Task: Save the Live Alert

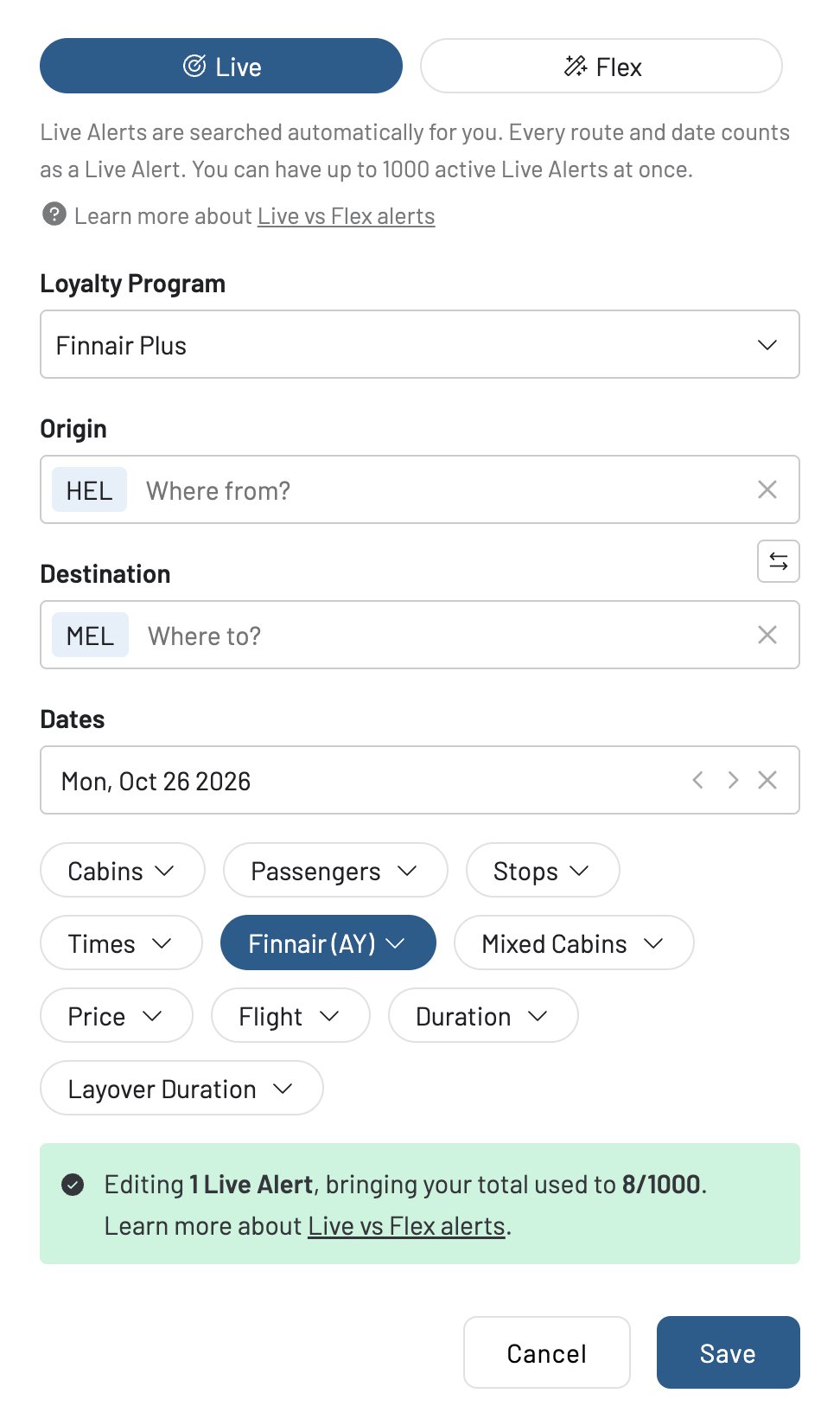Action: [x=728, y=1352]
